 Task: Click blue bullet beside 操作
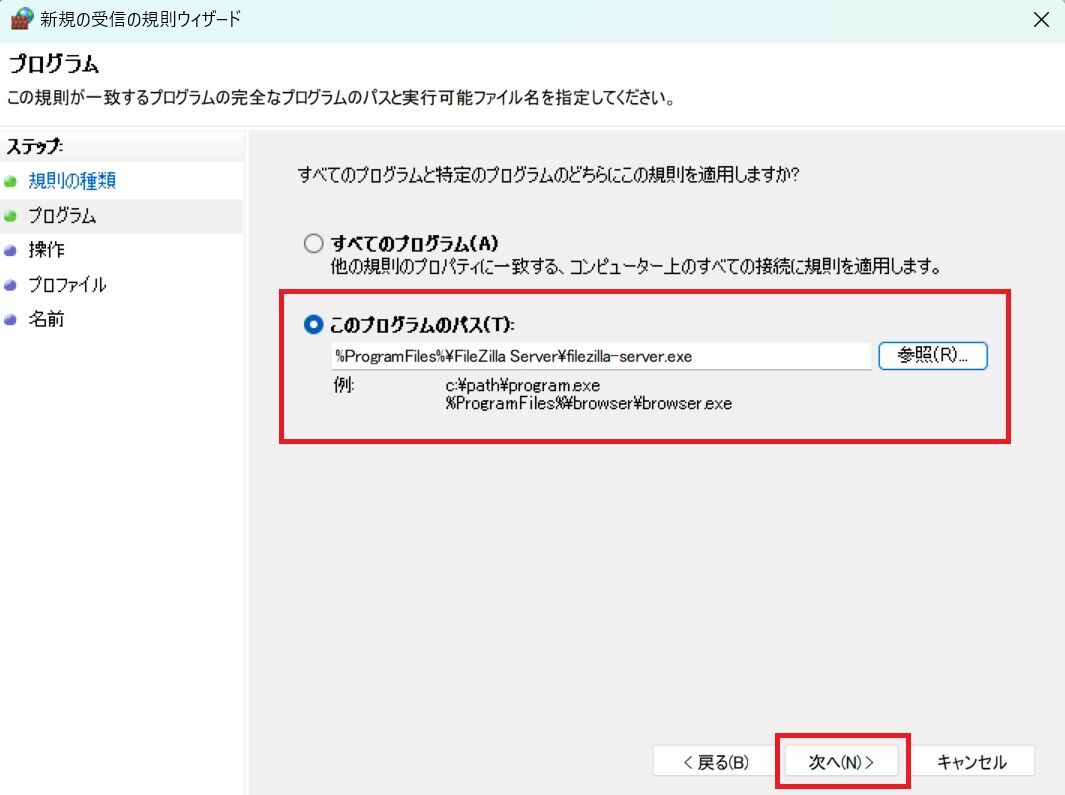tap(10, 251)
